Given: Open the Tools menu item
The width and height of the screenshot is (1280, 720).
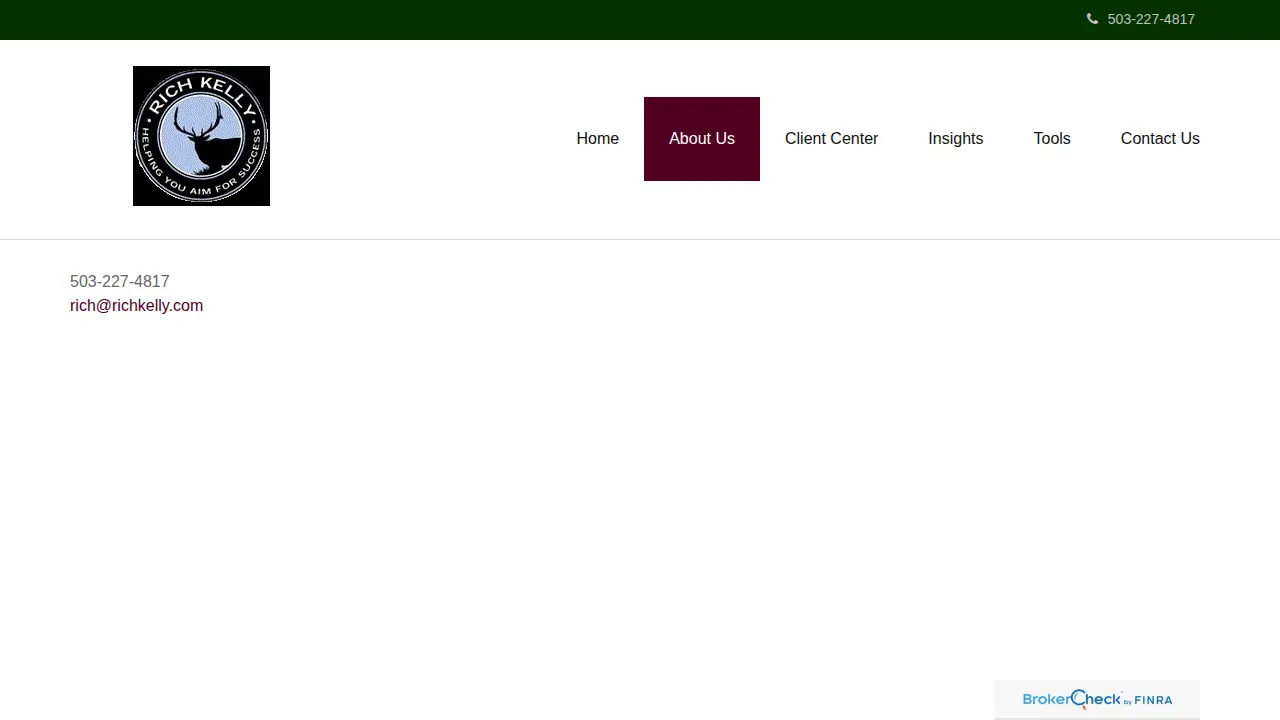Looking at the screenshot, I should 1052,139.
